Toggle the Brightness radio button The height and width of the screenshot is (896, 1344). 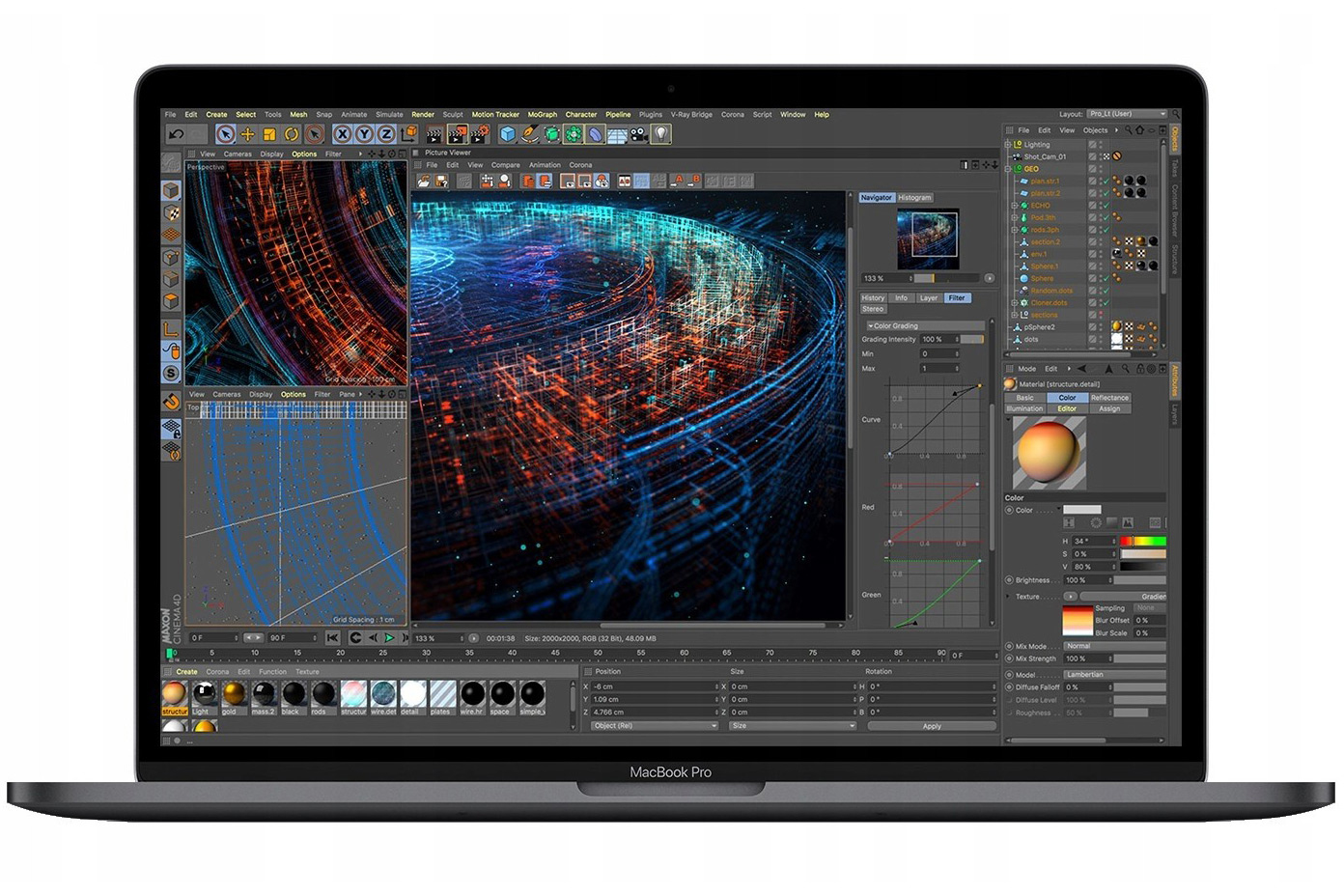coord(1009,580)
